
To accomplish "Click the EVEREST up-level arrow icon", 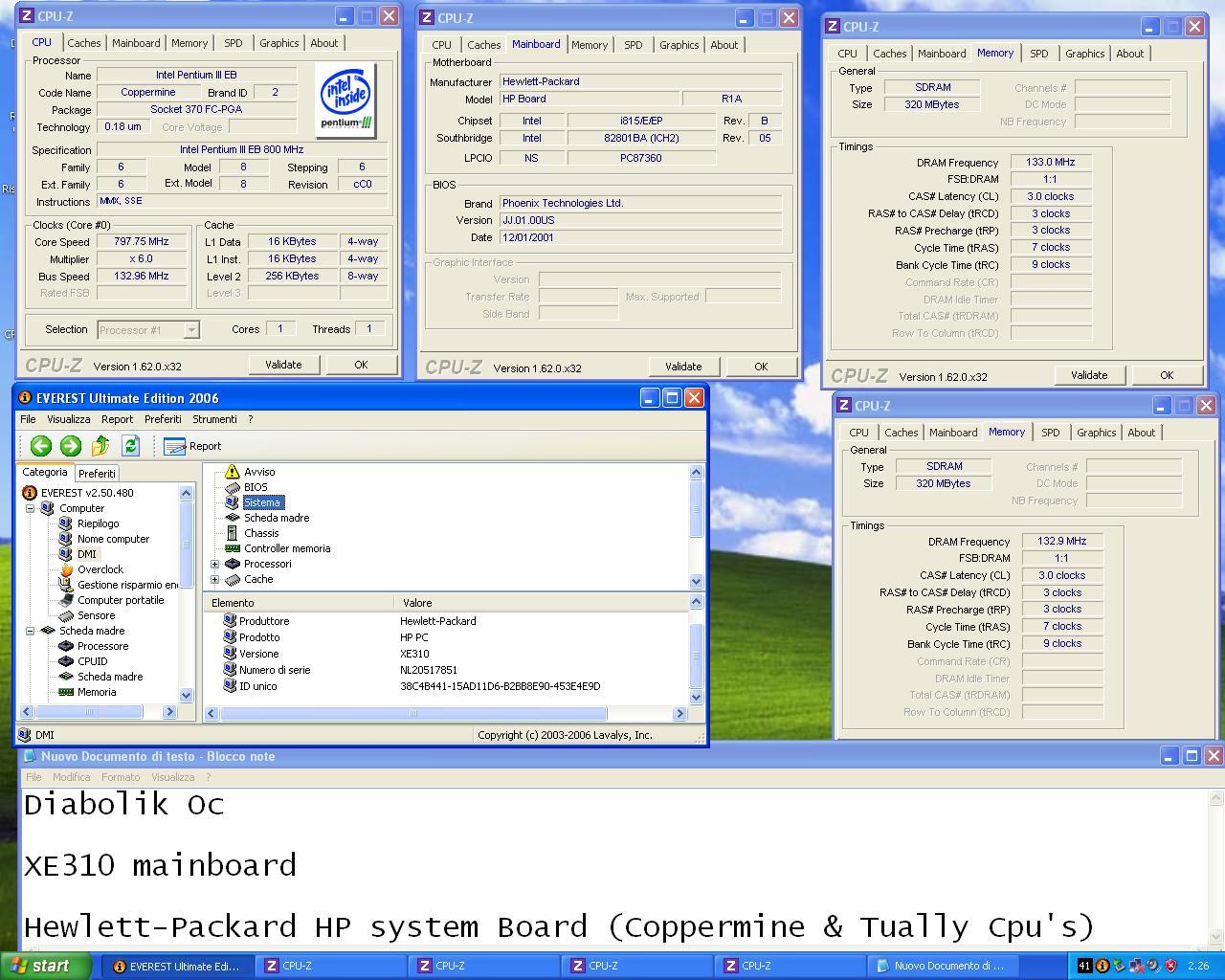I will [x=100, y=445].
